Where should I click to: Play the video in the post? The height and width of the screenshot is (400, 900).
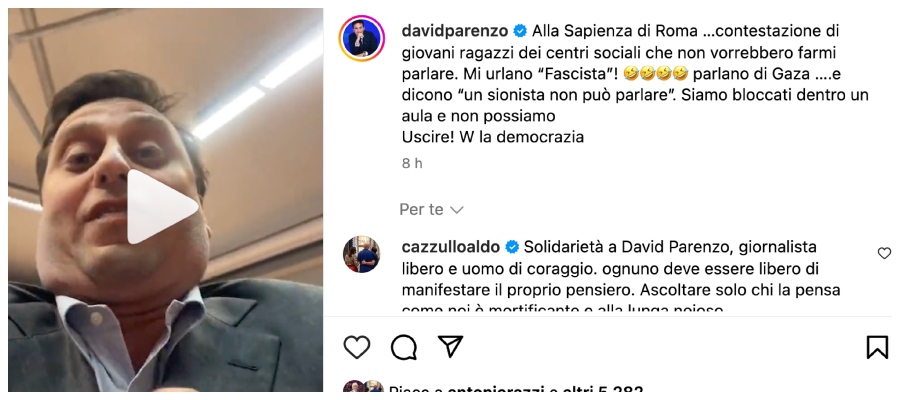coord(162,207)
